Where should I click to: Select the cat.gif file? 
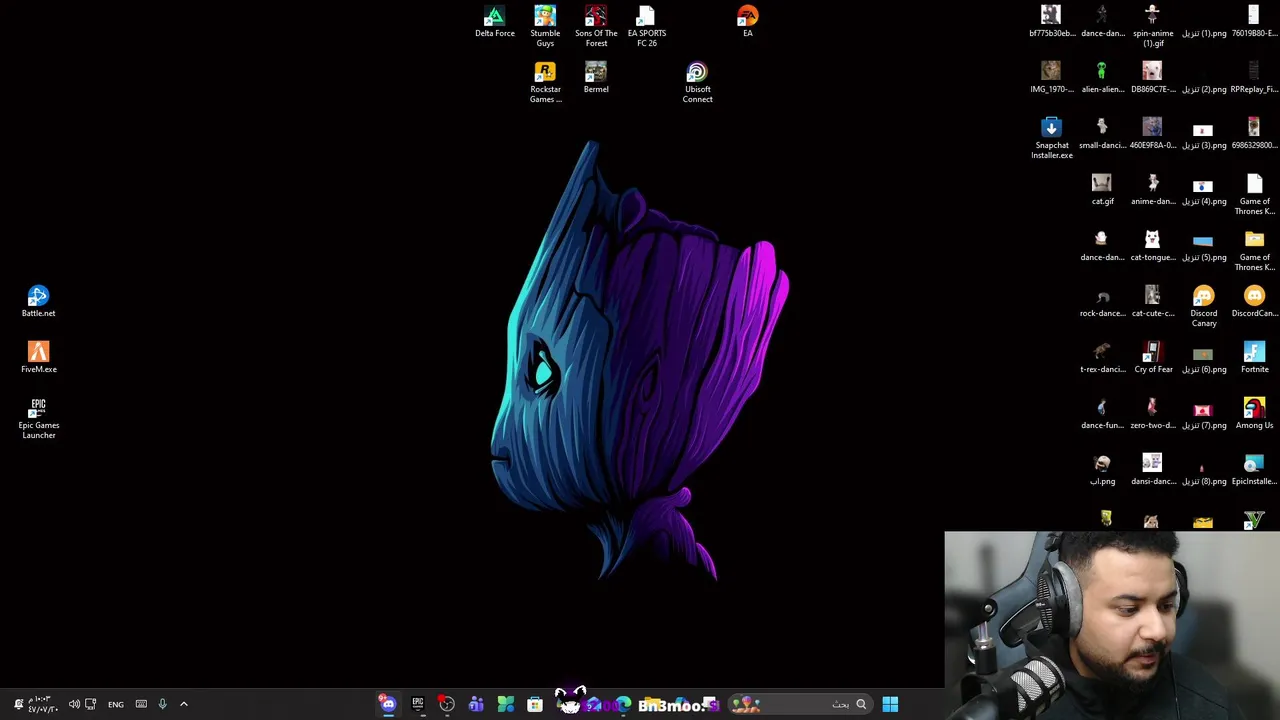coord(1102,190)
